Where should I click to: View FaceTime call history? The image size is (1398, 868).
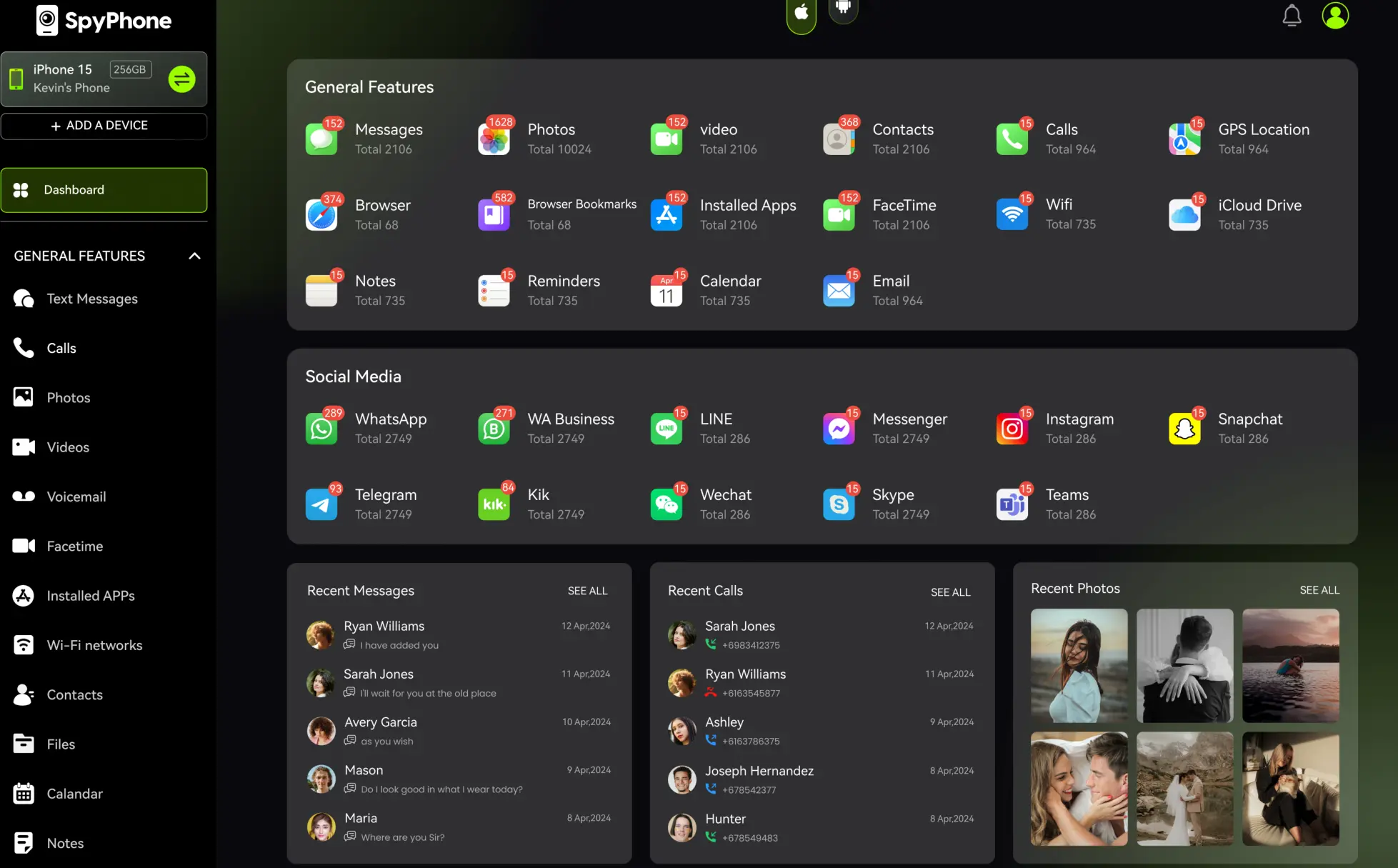[880, 213]
